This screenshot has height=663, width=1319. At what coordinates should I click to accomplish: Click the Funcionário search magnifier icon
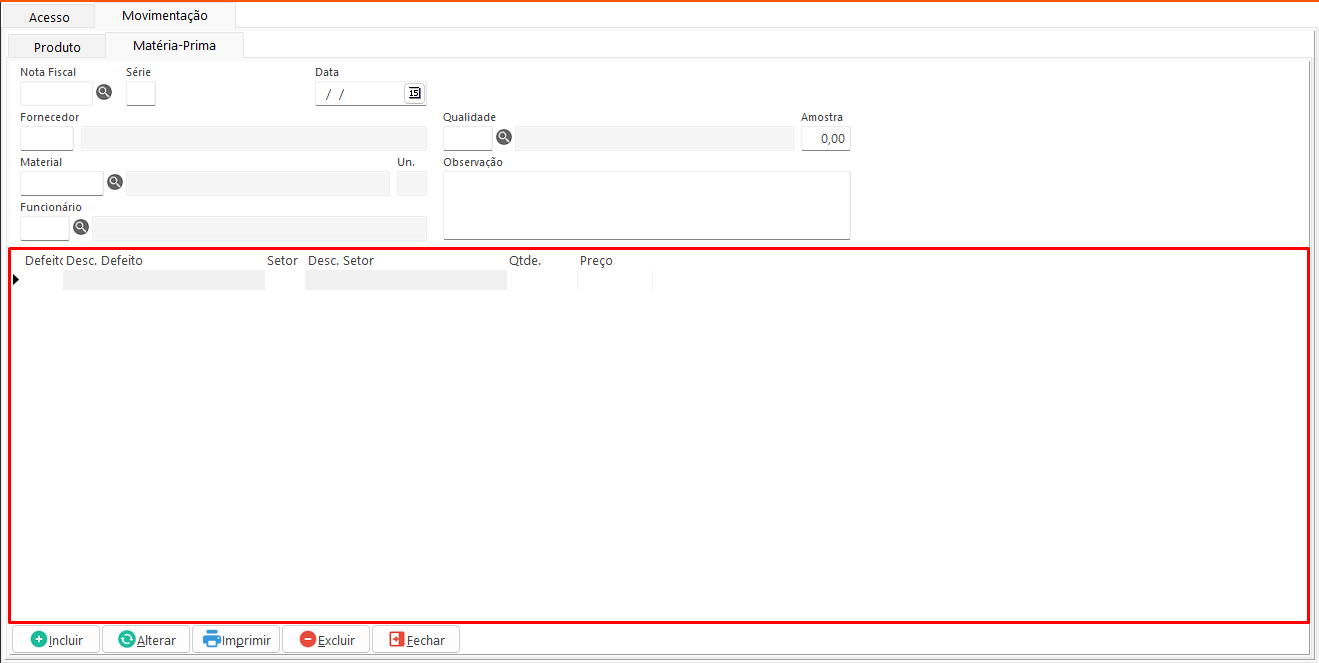(81, 227)
